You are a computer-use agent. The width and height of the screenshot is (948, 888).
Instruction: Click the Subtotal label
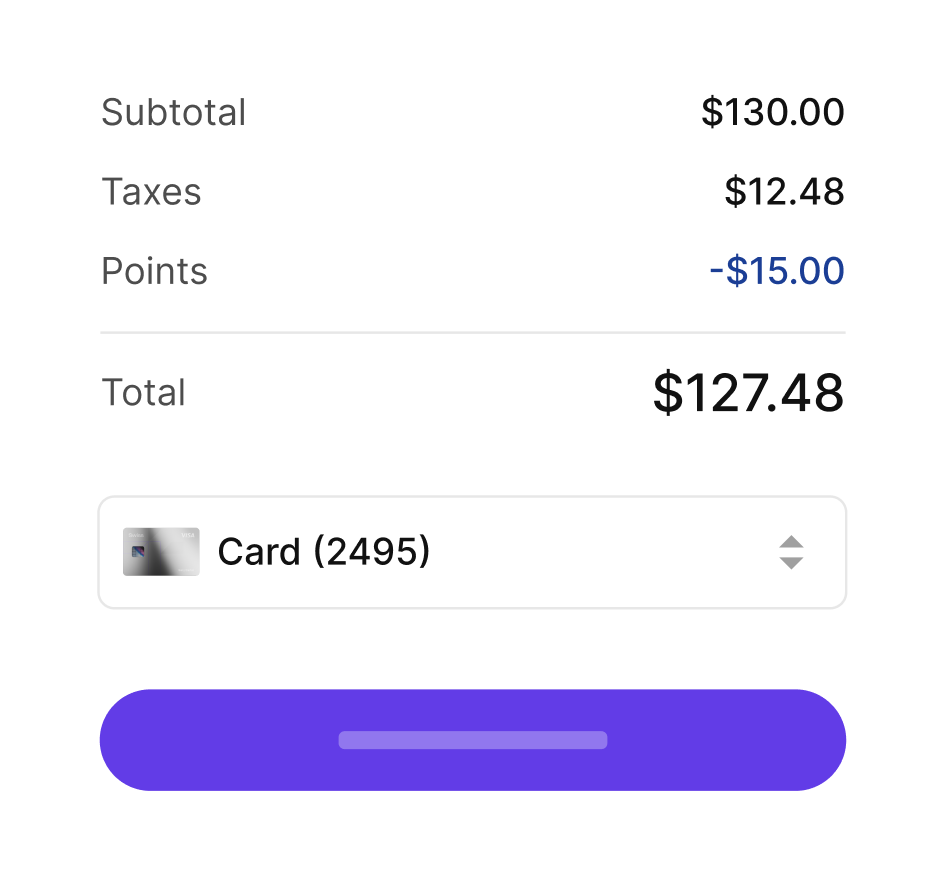click(x=173, y=112)
